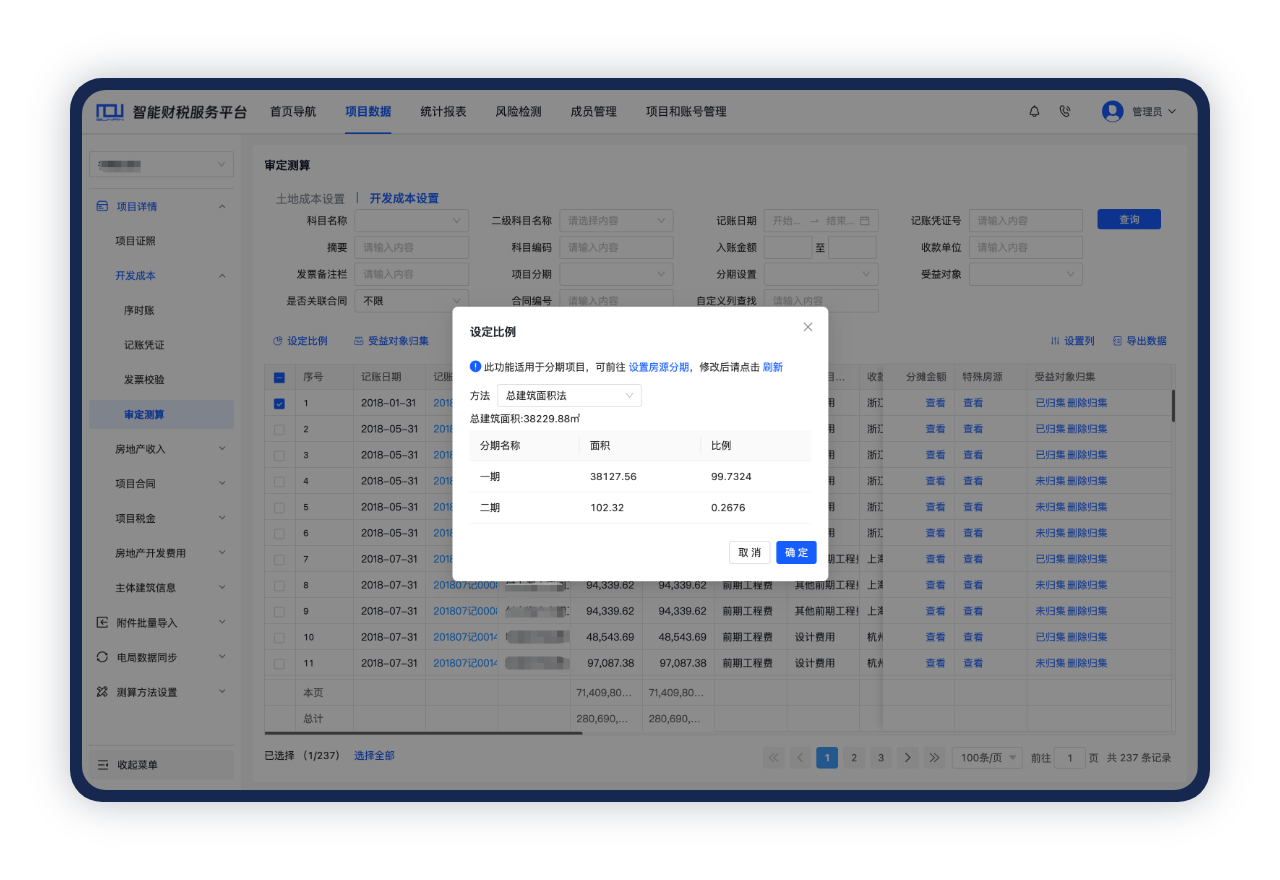Switch to 土地成本设置 tab
Image resolution: width=1280 pixels, height=880 pixels.
(310, 199)
